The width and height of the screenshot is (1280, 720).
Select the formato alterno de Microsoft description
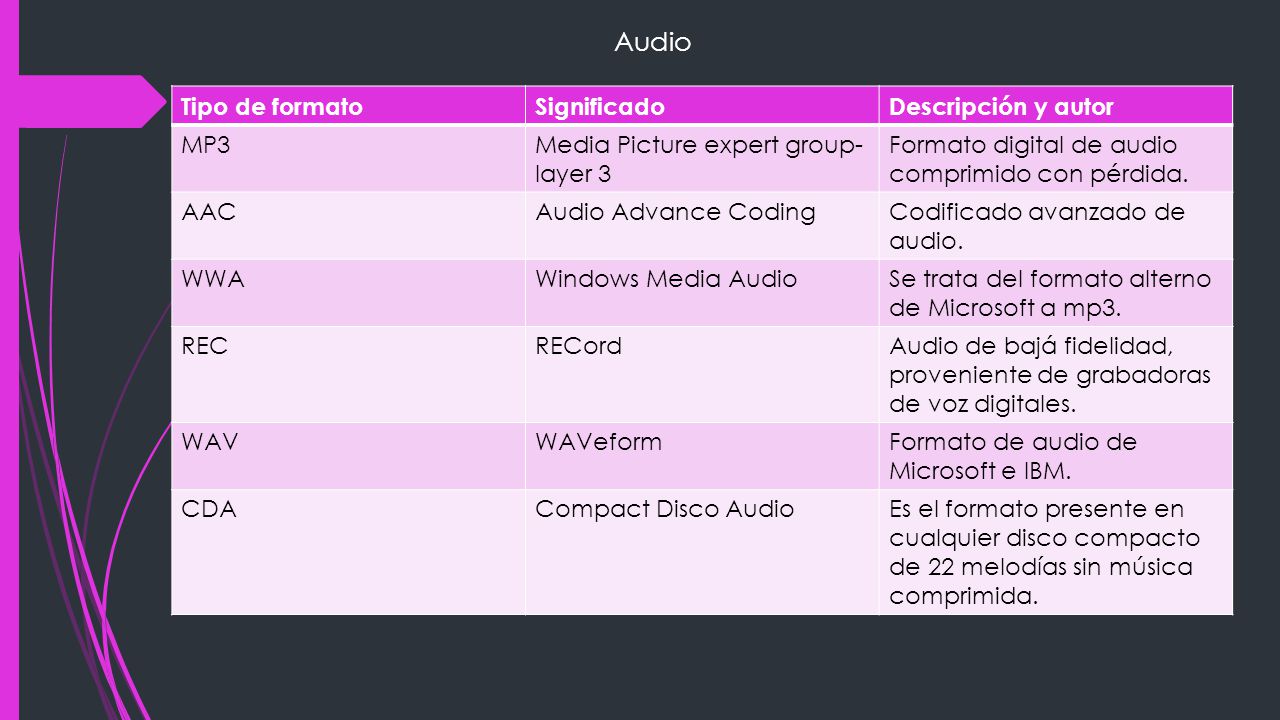[1055, 293]
